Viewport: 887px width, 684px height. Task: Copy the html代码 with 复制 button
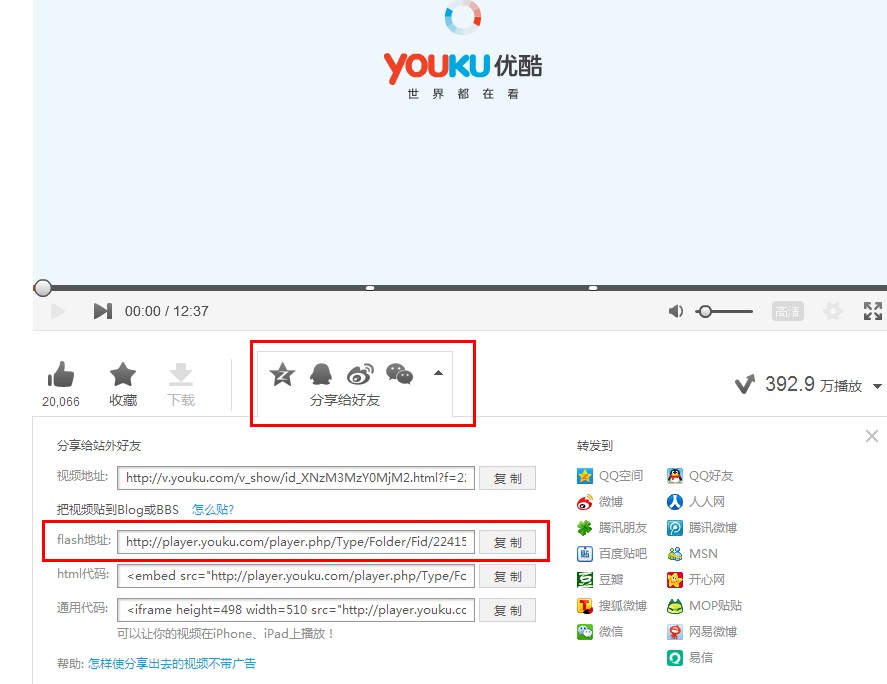pyautogui.click(x=507, y=576)
